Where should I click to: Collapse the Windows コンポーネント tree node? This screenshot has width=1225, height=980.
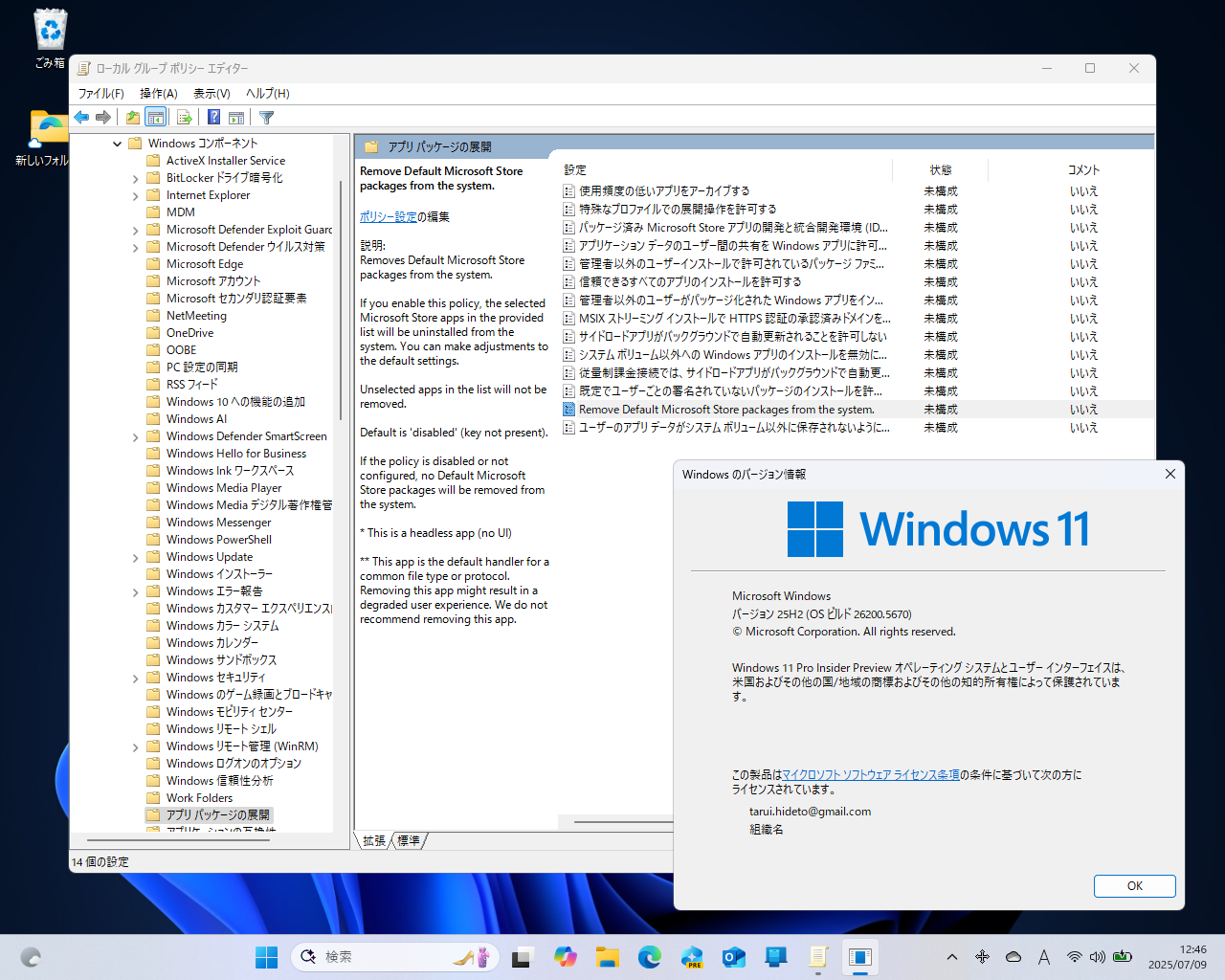tap(118, 143)
